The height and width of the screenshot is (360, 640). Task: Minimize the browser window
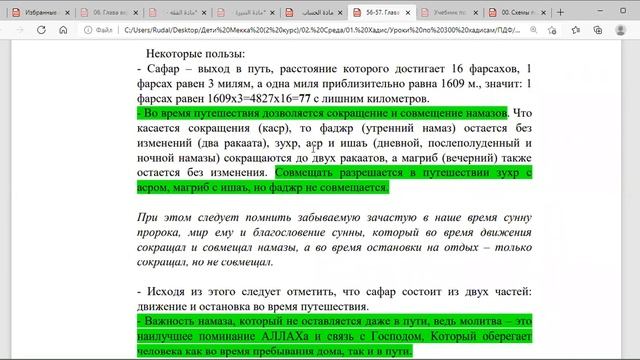600,11
